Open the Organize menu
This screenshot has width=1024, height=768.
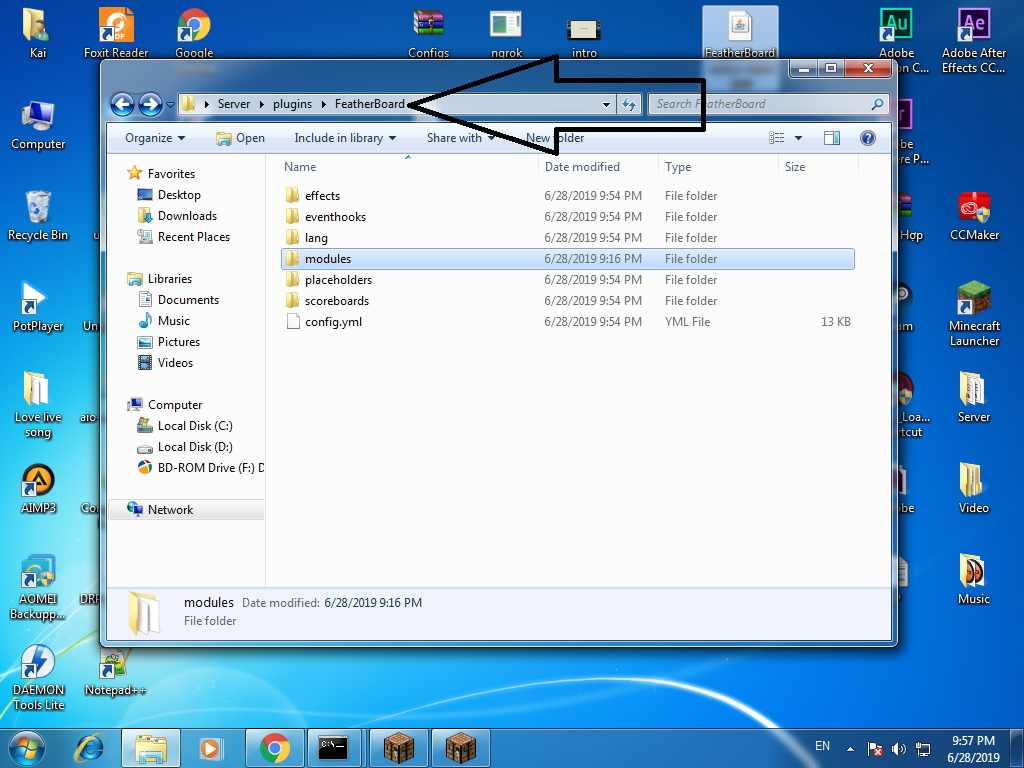tap(155, 138)
